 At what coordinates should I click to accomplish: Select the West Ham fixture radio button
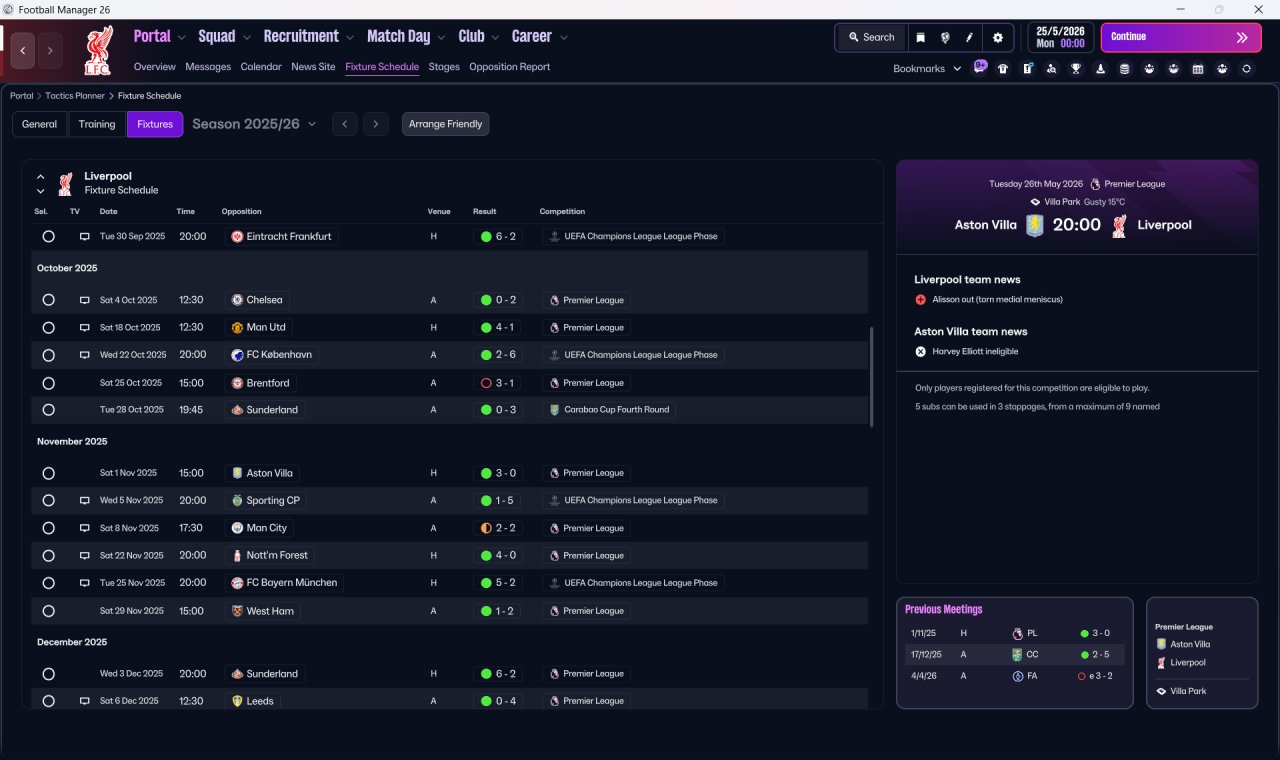[48, 611]
